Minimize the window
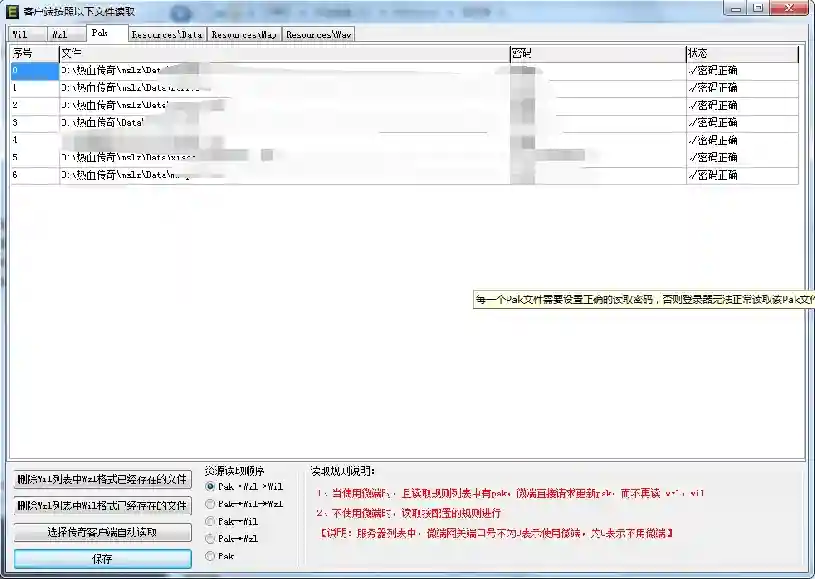 click(735, 8)
